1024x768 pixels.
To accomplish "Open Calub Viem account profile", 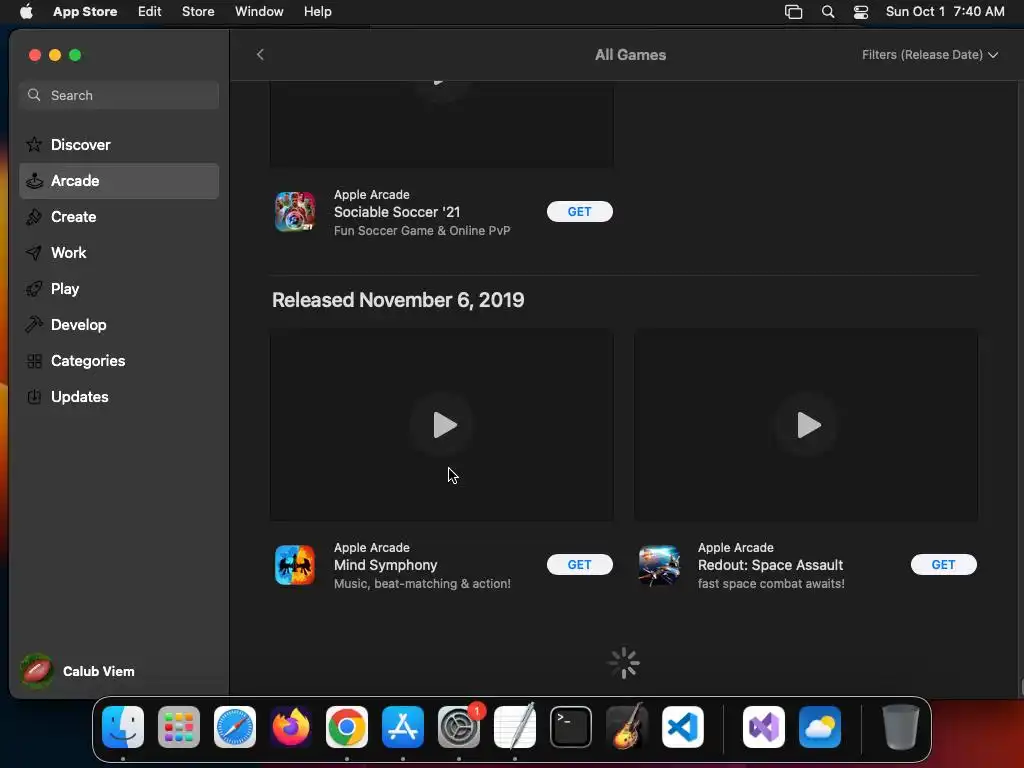I will click(x=78, y=671).
